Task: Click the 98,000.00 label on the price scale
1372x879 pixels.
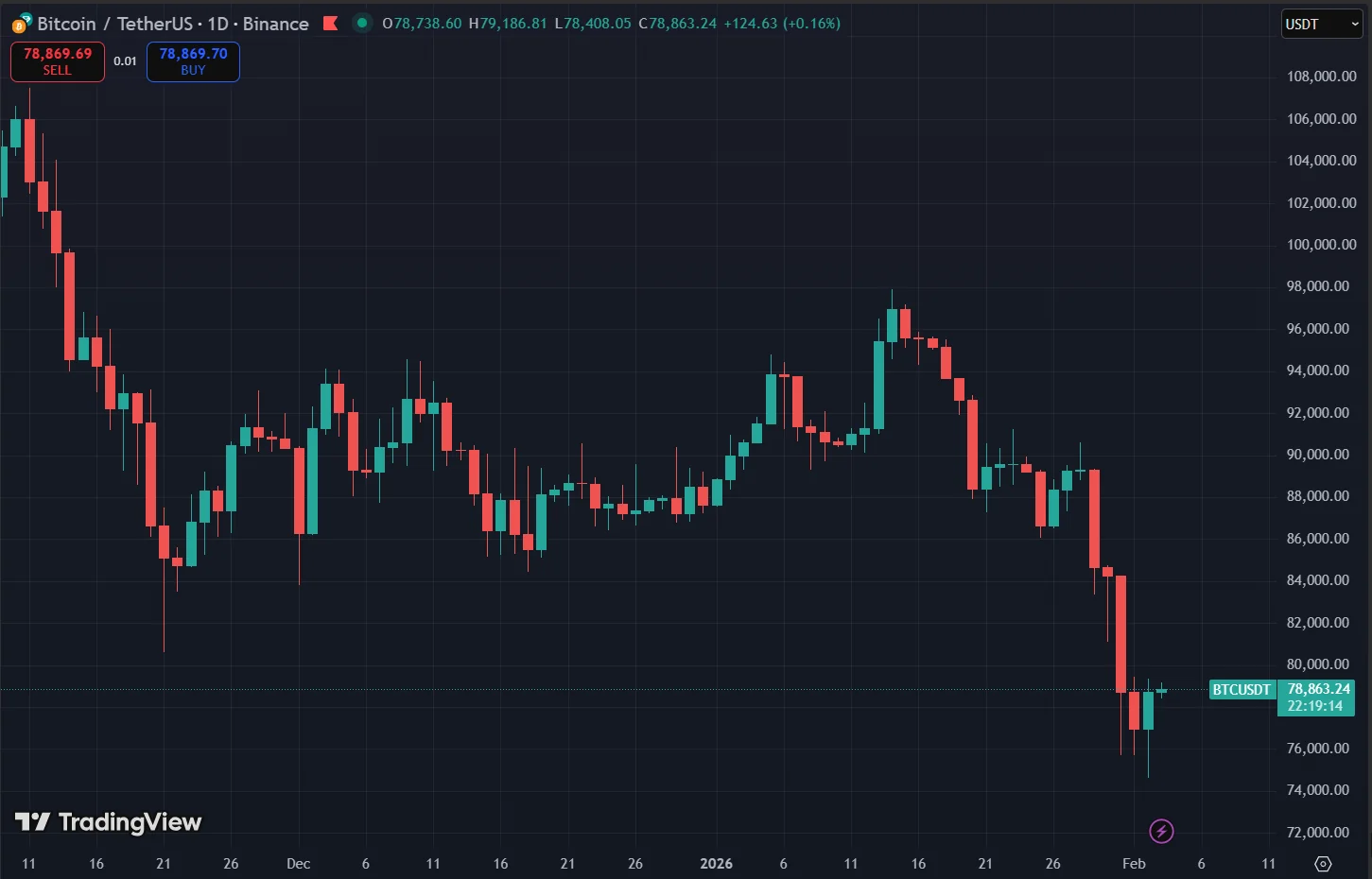Action: pos(1317,285)
